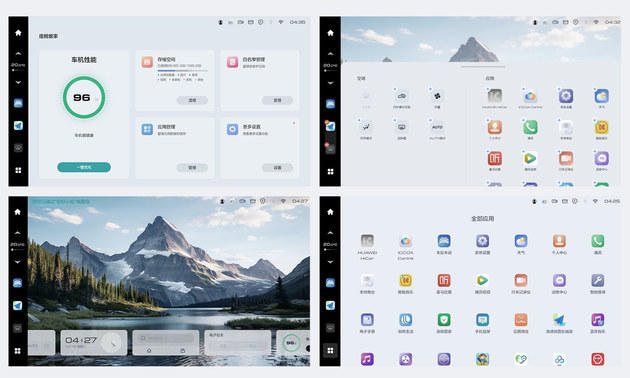This screenshot has height=378, width=630.
Task: Open the green shield cabin manager app
Action: click(444, 320)
